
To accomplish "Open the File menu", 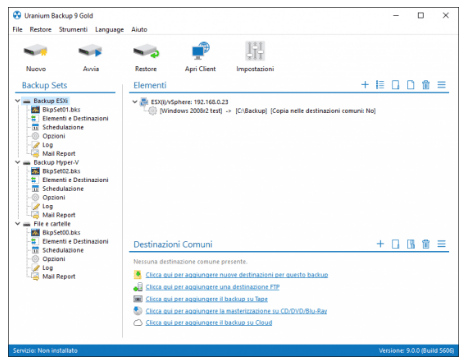I will 17,29.
